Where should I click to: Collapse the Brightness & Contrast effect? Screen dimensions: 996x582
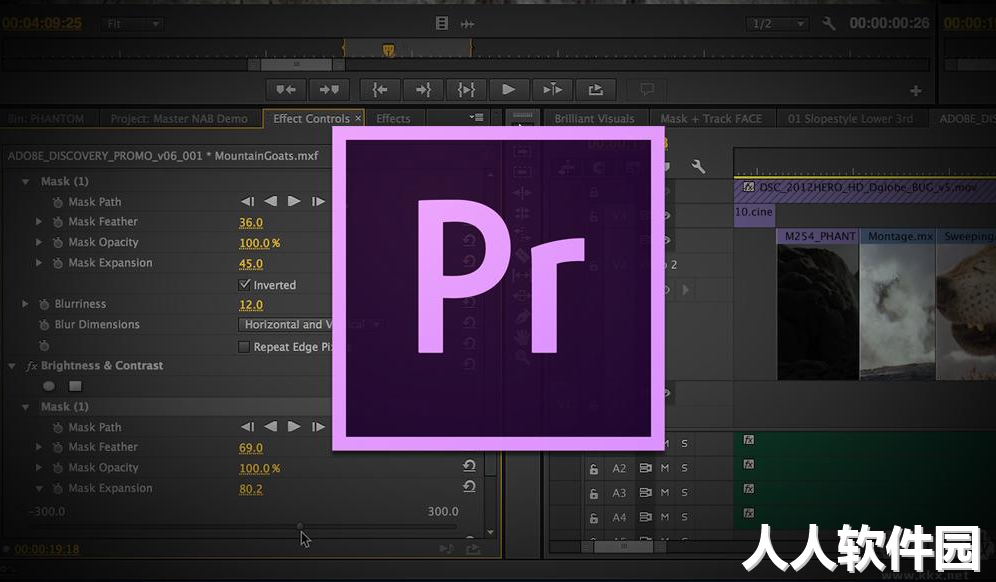[11, 366]
